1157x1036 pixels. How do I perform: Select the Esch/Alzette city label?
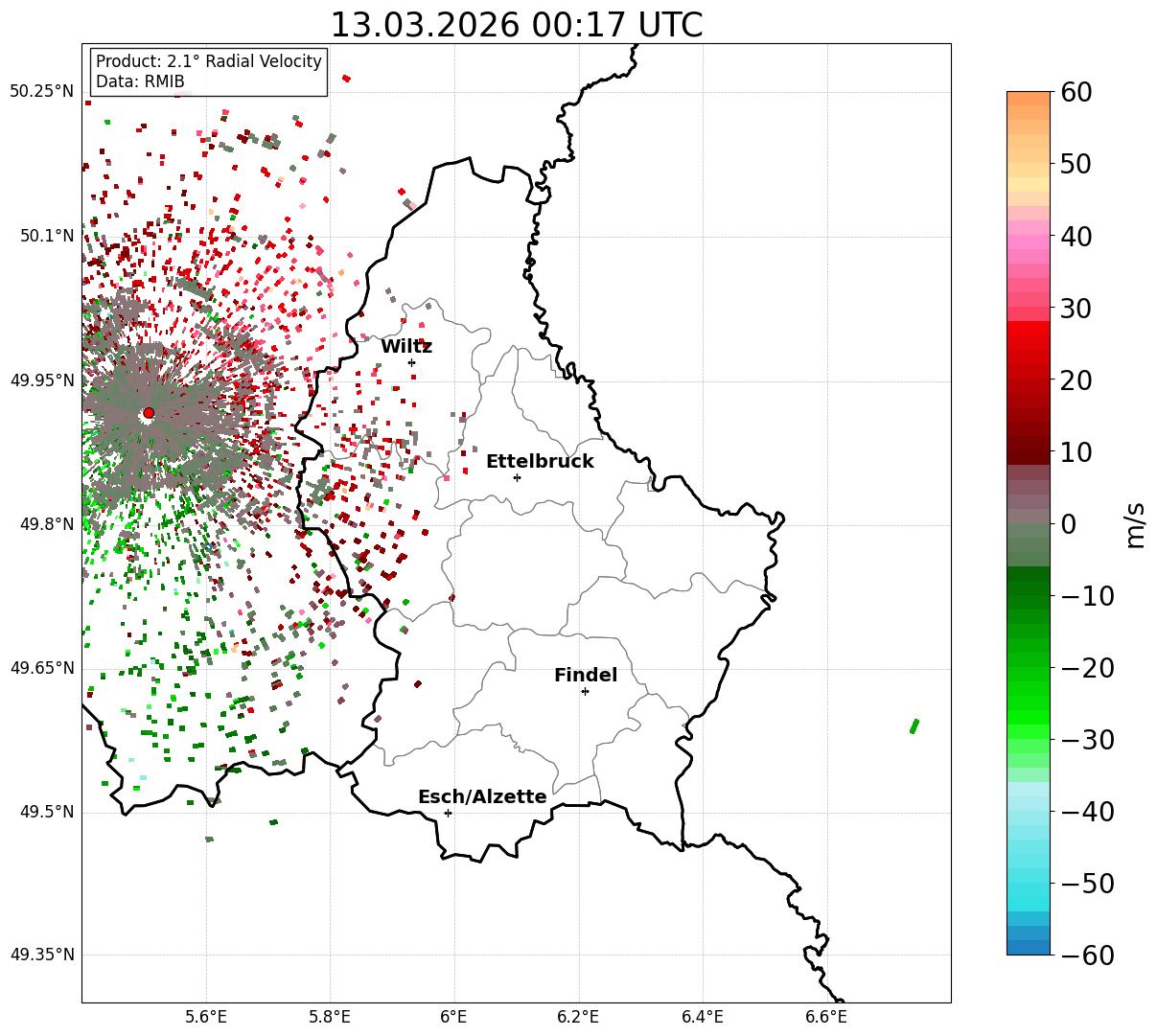(x=482, y=797)
